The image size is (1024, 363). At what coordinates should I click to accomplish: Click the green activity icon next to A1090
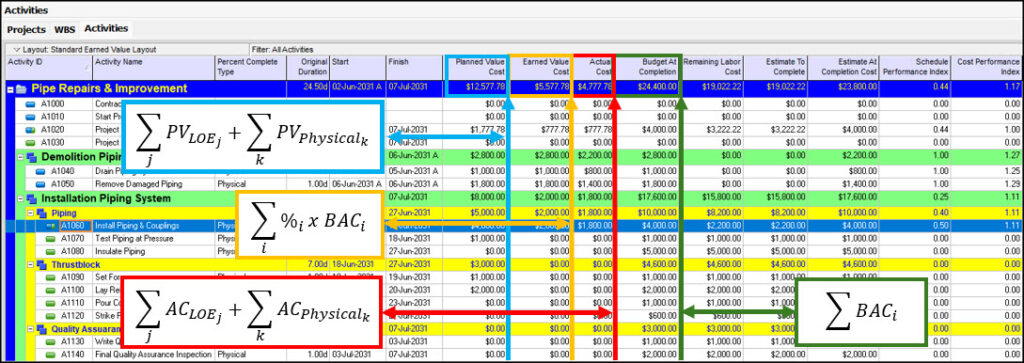51,277
